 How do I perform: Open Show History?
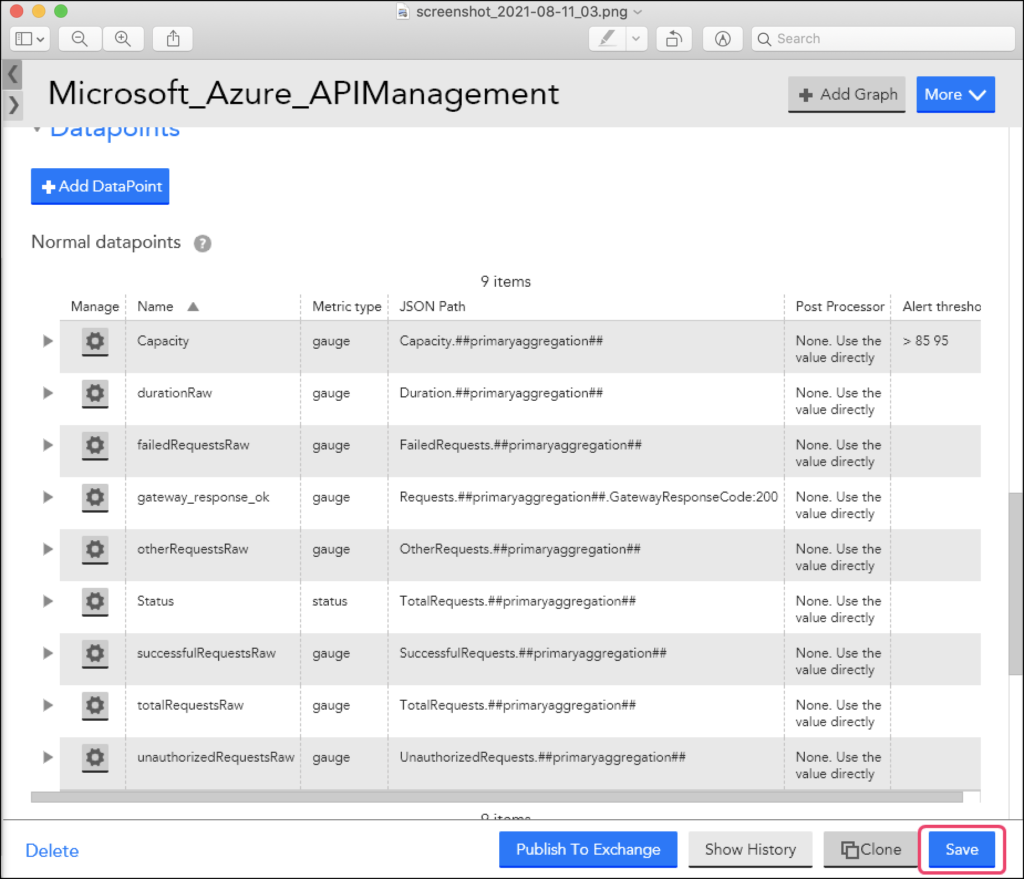pyautogui.click(x=750, y=849)
